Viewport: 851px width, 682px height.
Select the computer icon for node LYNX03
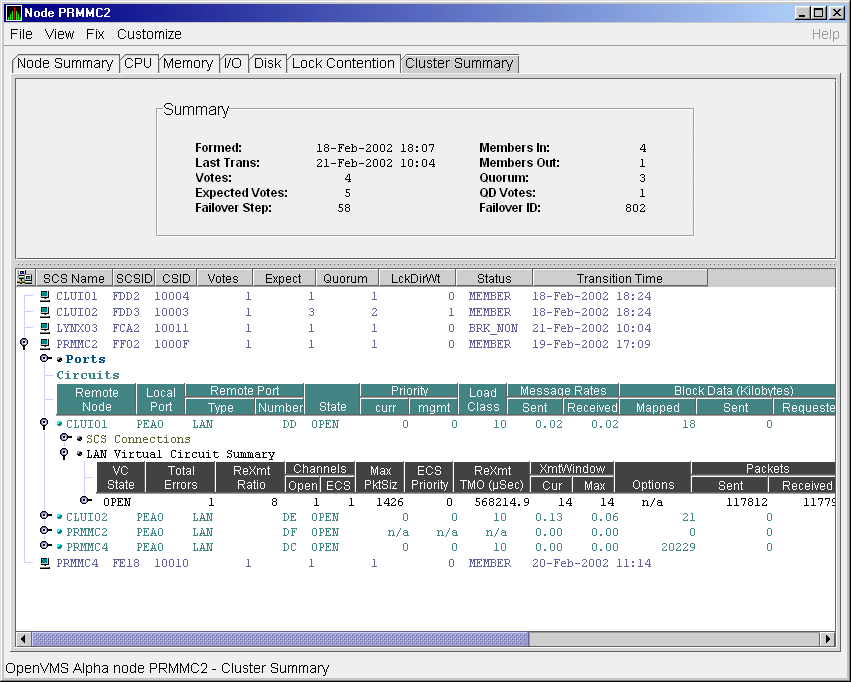(x=46, y=328)
